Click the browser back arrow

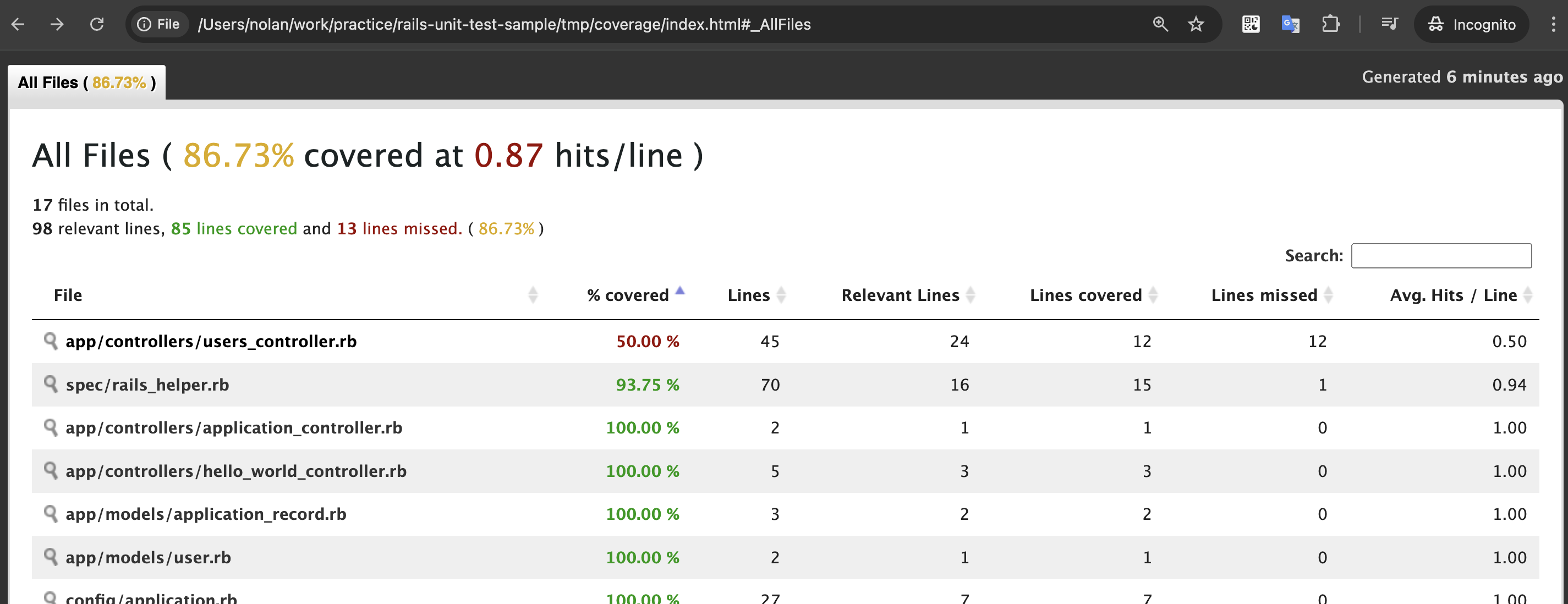click(x=18, y=24)
